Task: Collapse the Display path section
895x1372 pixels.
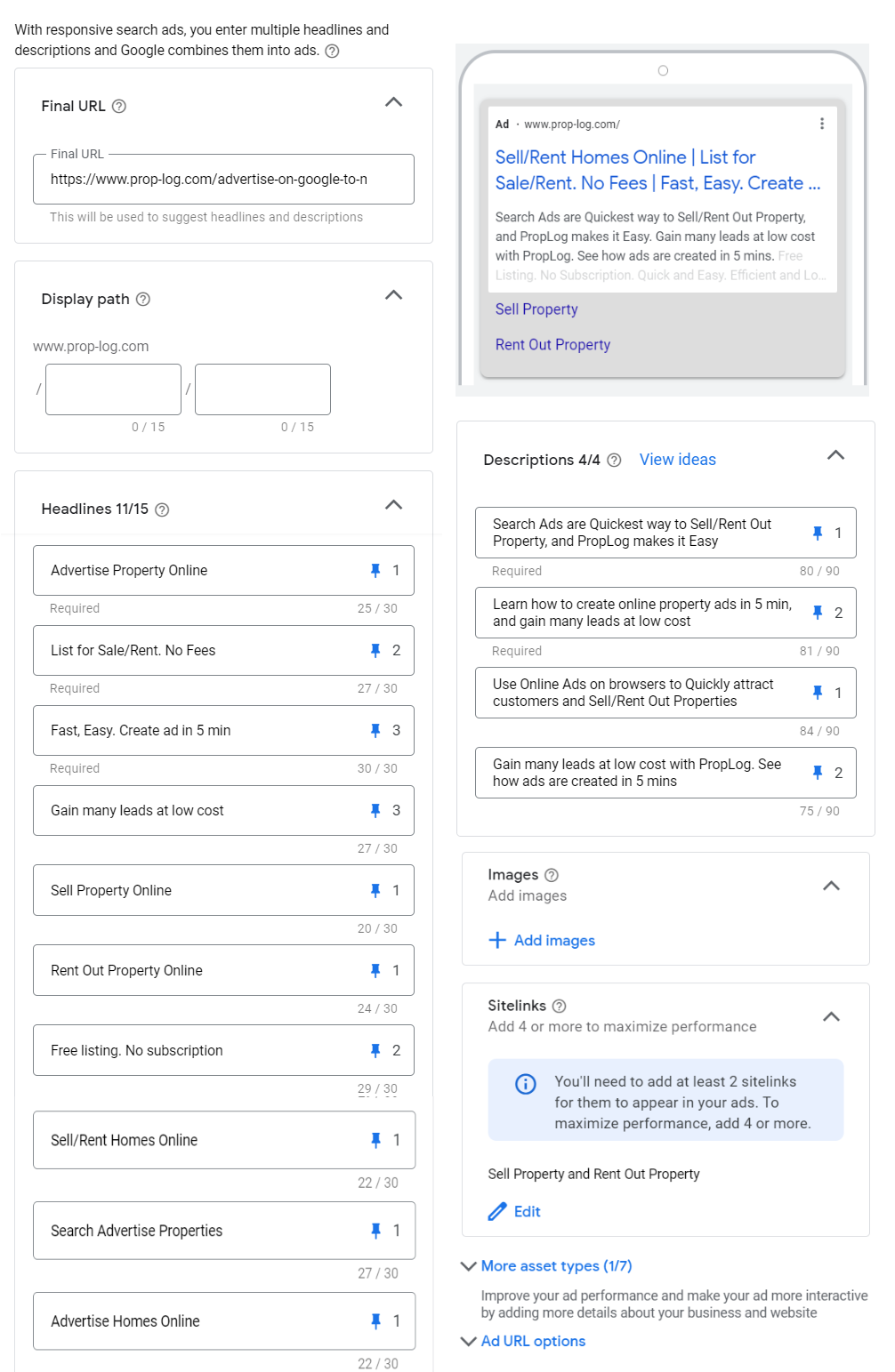Action: pyautogui.click(x=393, y=295)
